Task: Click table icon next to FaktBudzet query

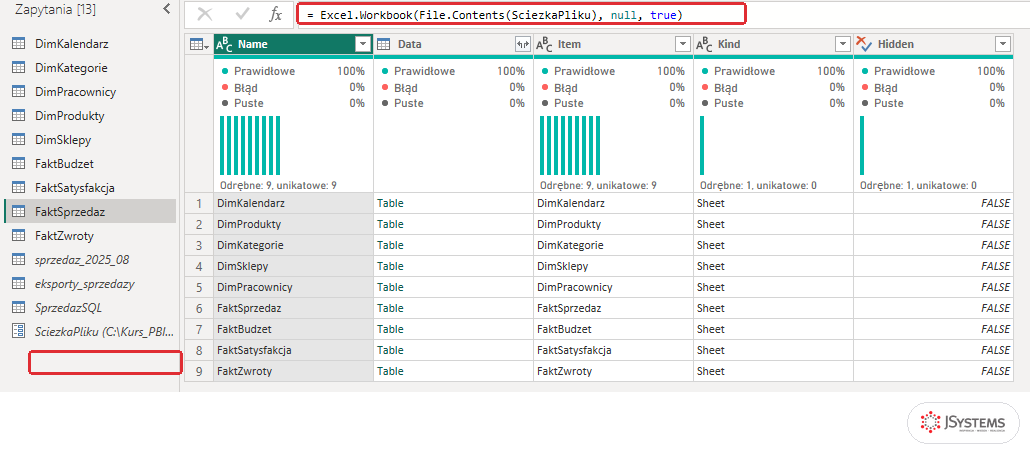Action: click(18, 164)
